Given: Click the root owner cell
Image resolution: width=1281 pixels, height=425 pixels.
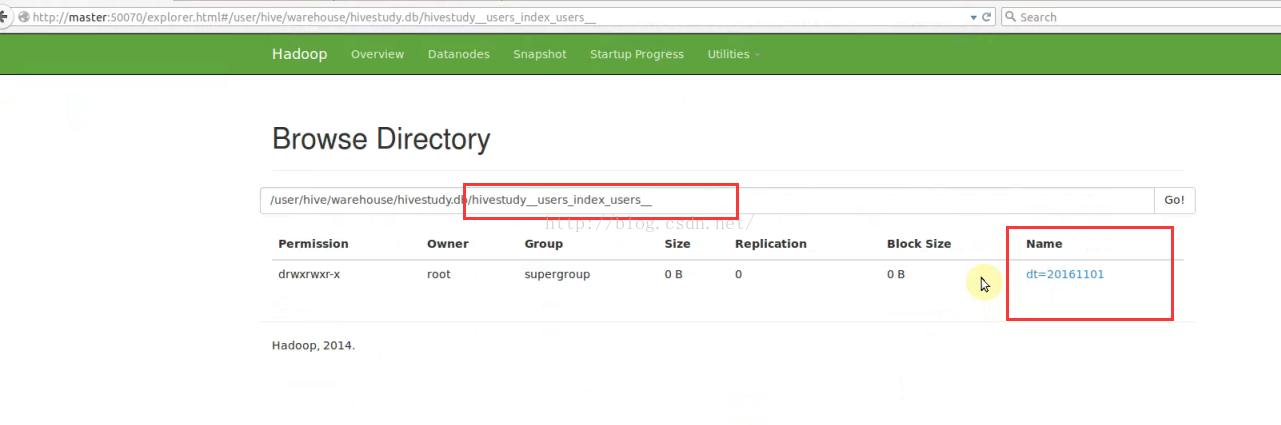Looking at the screenshot, I should pos(438,274).
